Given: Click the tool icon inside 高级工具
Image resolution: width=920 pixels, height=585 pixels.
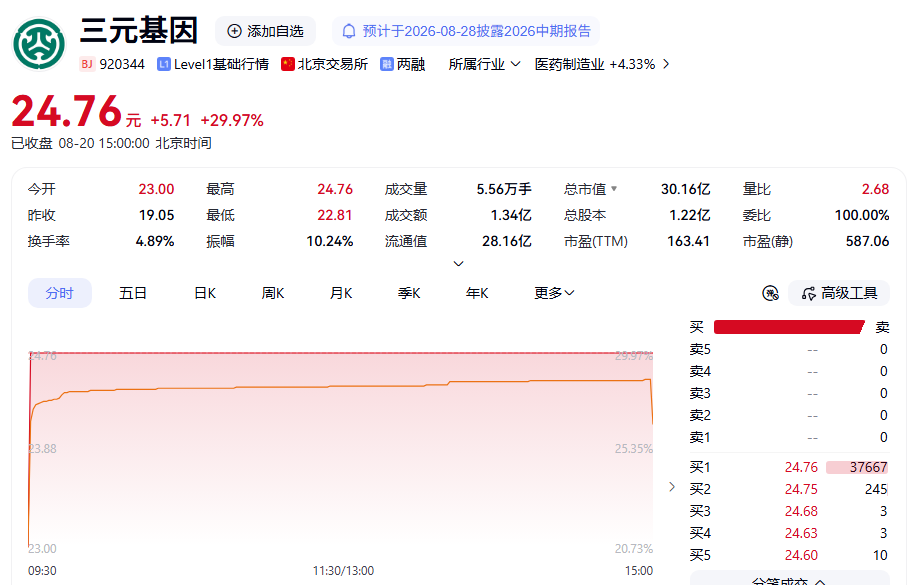Looking at the screenshot, I should tap(809, 293).
